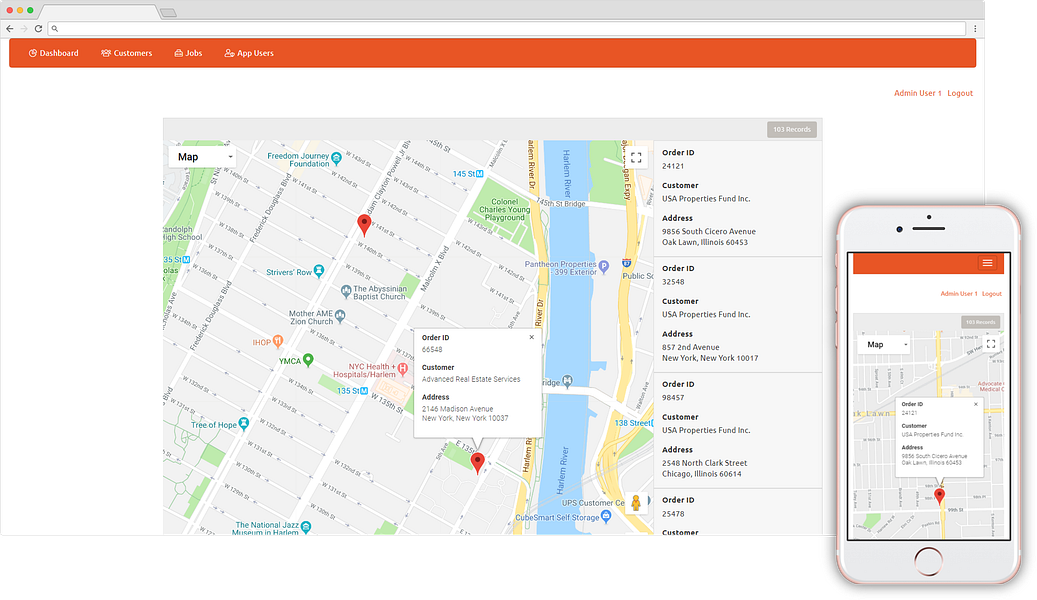Click the NYC Health + Hospitals/Harlem marker
Image resolution: width=1037 pixels, height=600 pixels.
point(402,368)
